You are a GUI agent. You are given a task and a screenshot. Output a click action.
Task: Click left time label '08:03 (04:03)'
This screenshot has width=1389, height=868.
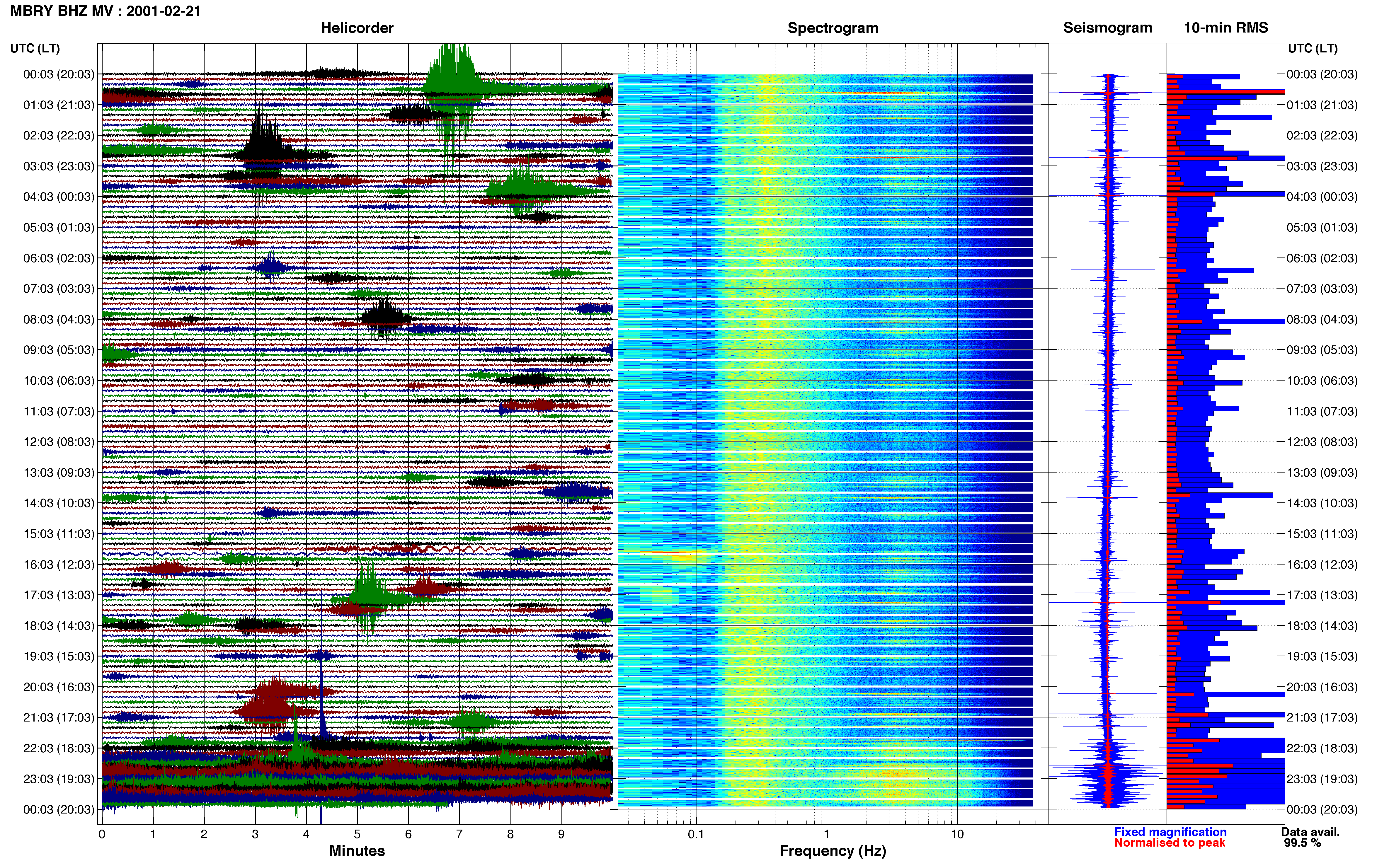pyautogui.click(x=59, y=319)
